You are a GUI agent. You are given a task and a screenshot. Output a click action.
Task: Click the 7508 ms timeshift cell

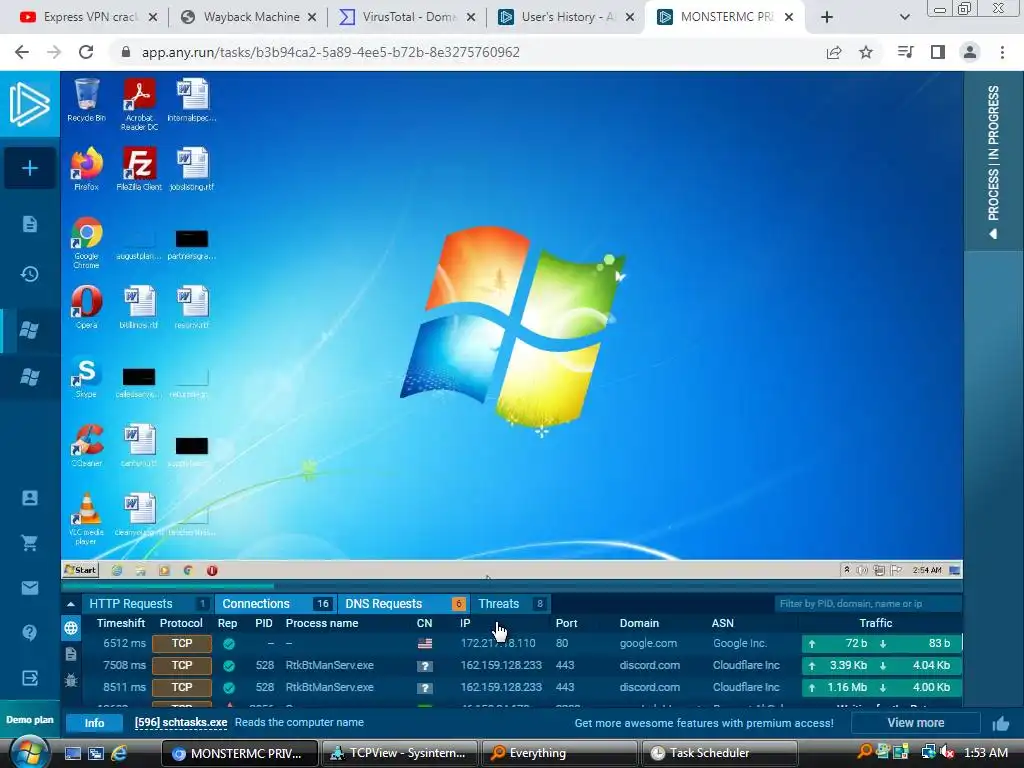point(124,665)
